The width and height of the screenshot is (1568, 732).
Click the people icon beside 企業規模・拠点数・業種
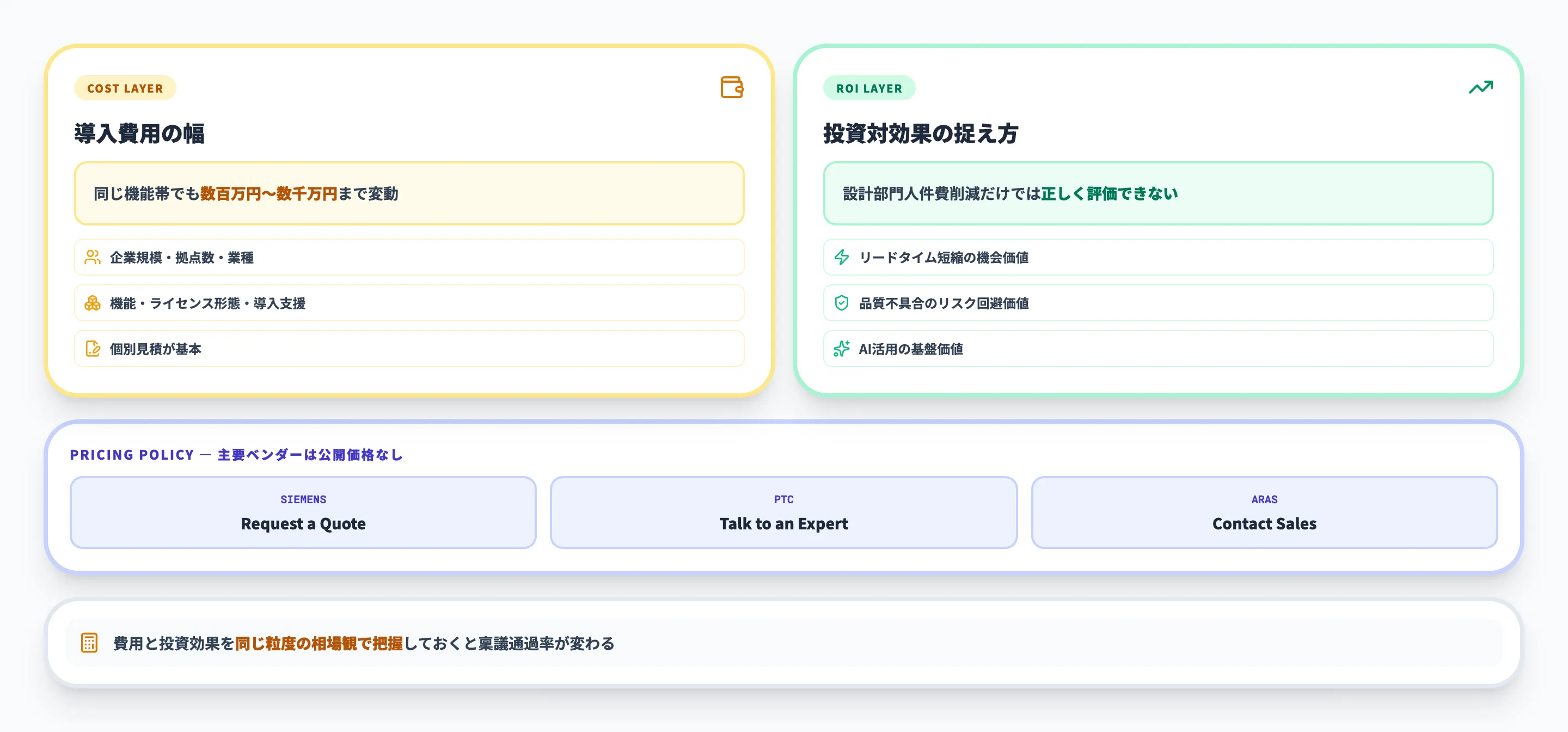click(93, 257)
